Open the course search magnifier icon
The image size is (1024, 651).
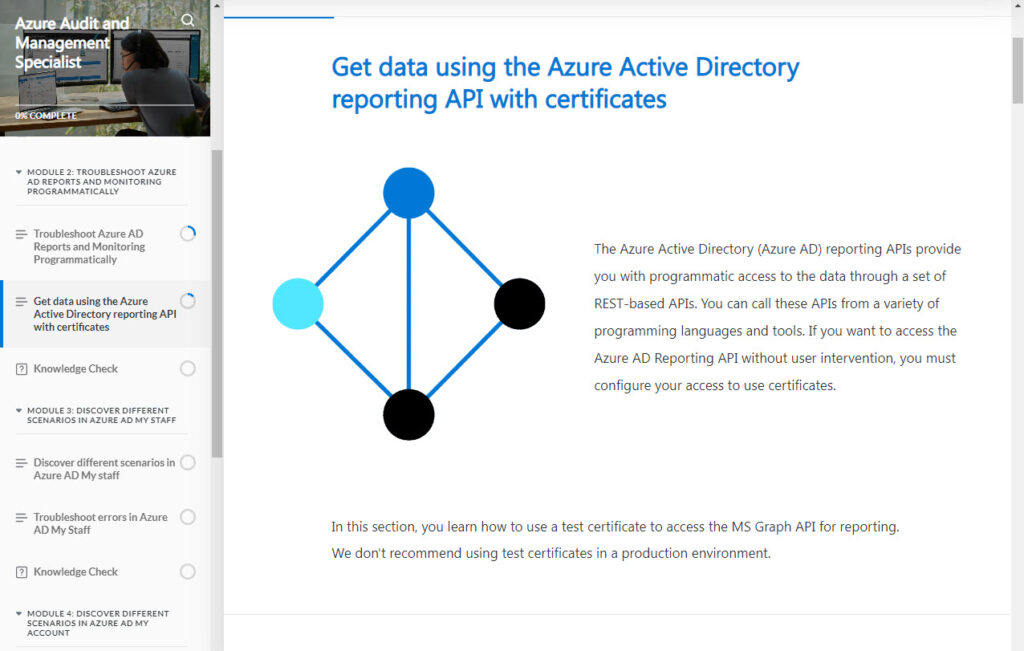[x=188, y=20]
